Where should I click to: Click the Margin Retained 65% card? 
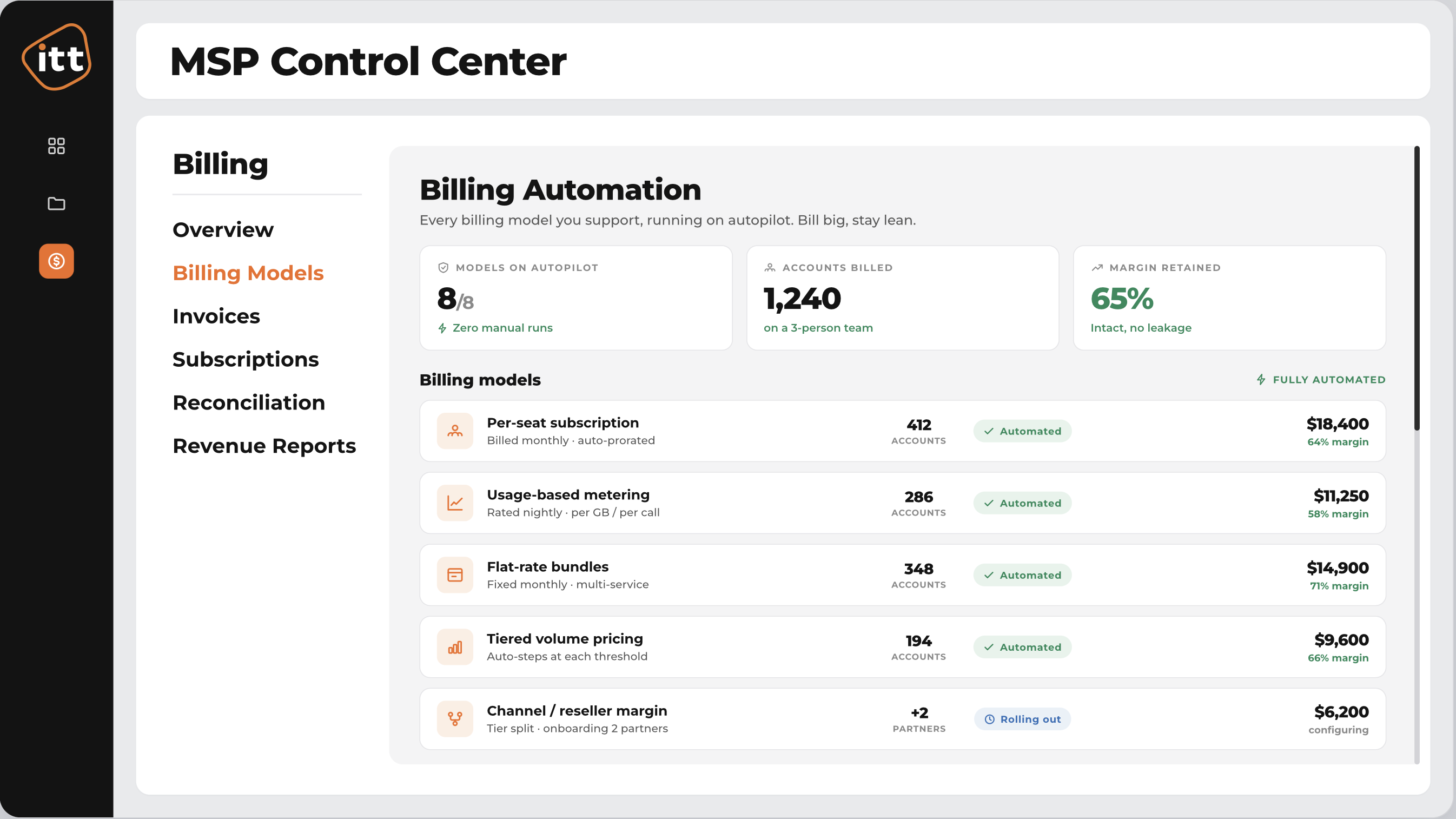coord(1229,298)
